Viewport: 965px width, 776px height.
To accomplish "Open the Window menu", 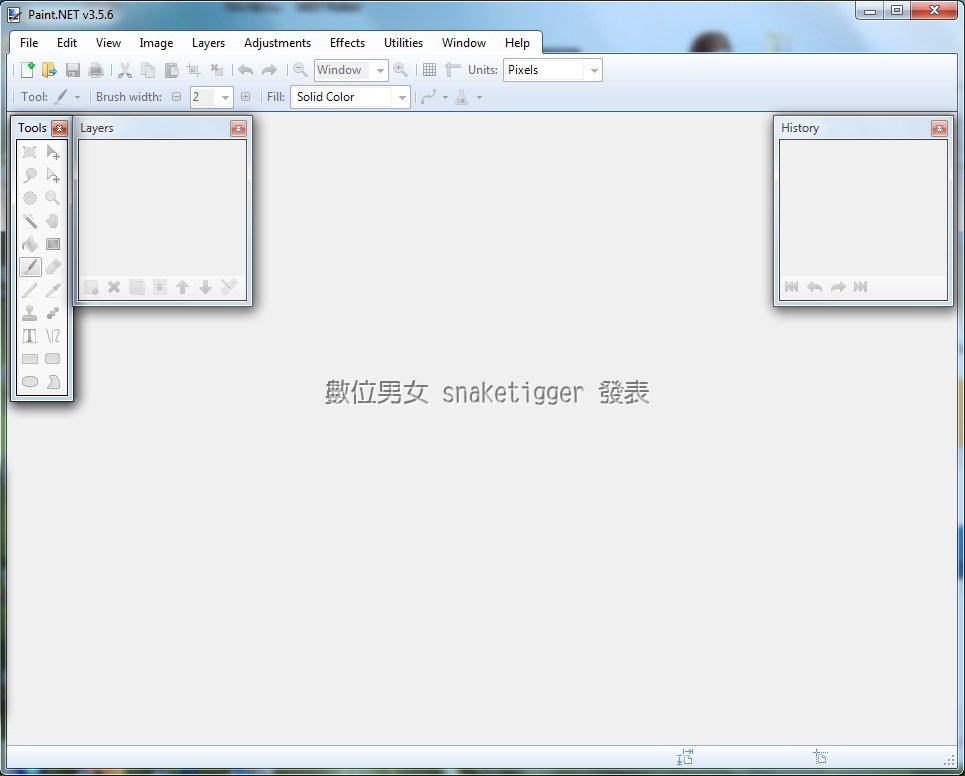I will pos(463,43).
